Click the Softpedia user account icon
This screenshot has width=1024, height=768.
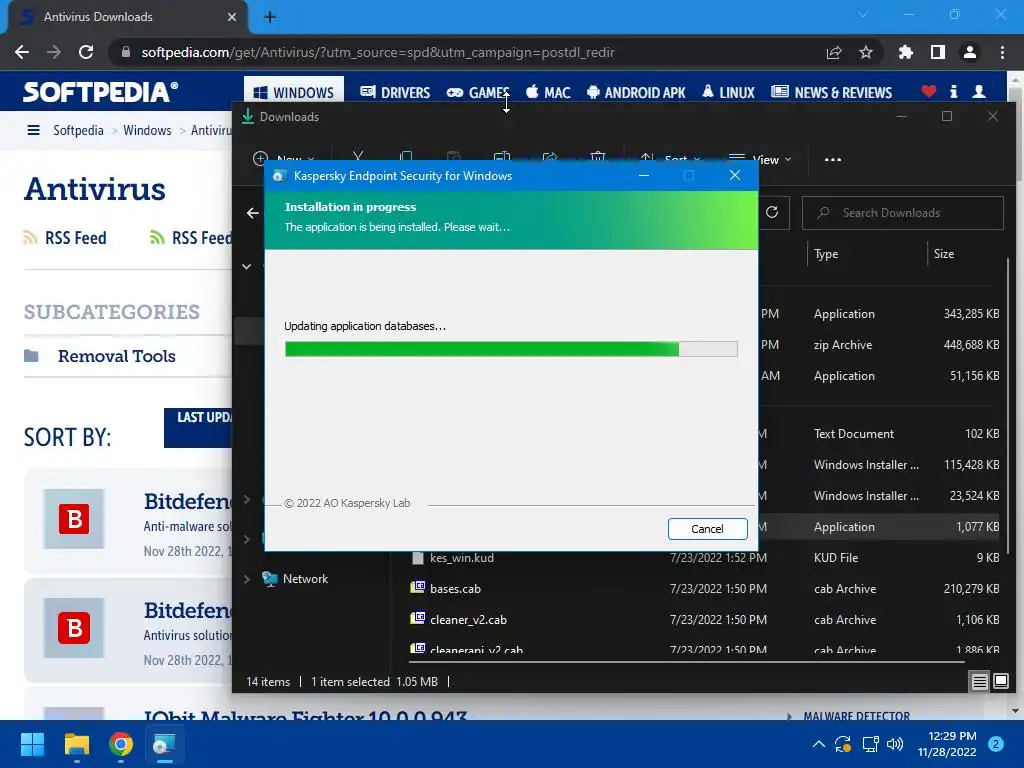coord(979,91)
